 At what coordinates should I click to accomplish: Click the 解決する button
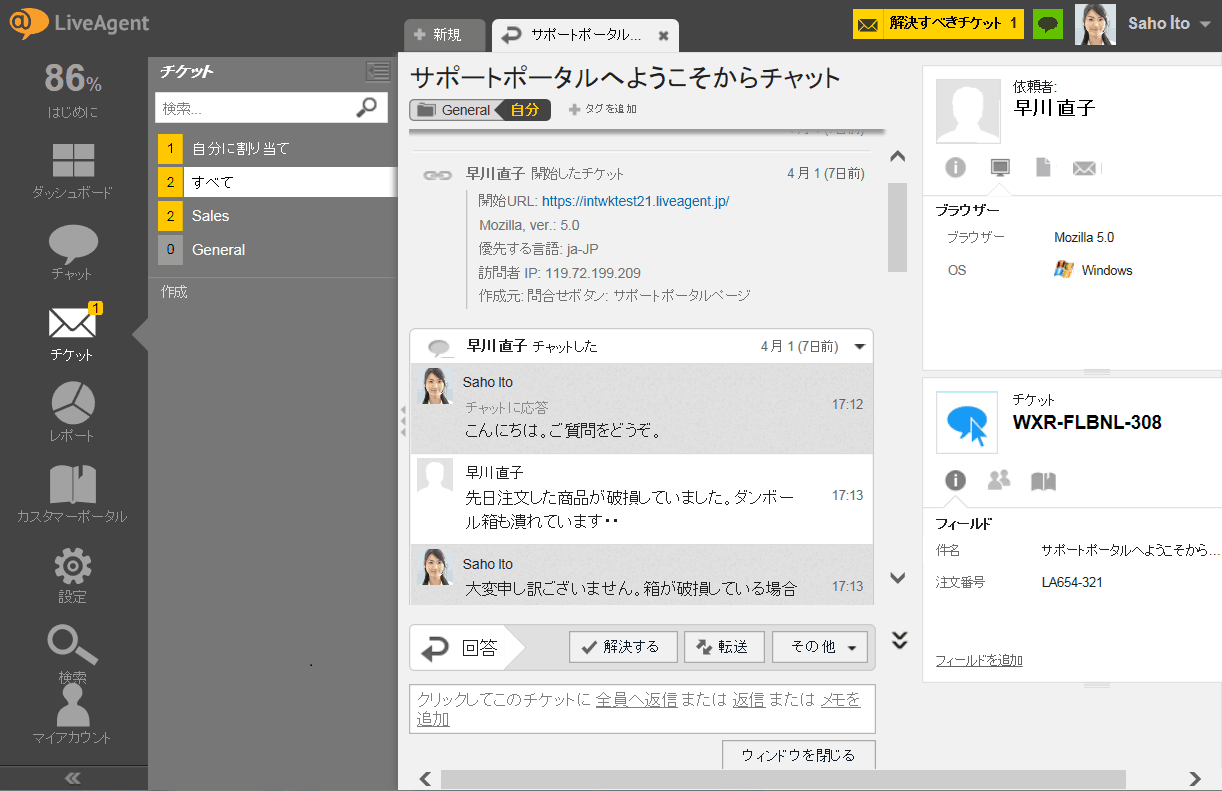623,647
